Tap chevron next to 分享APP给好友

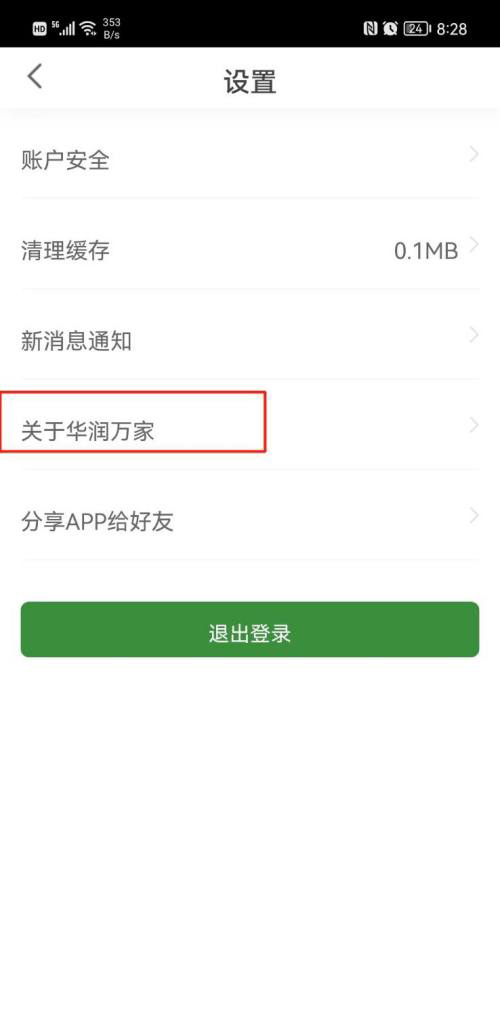pos(474,516)
